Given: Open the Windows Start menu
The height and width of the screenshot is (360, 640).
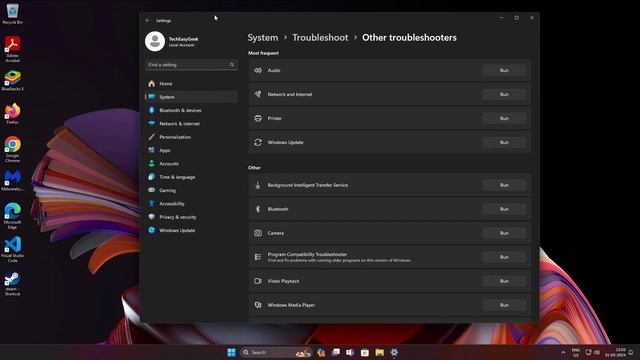Looking at the screenshot, I should coord(231,352).
